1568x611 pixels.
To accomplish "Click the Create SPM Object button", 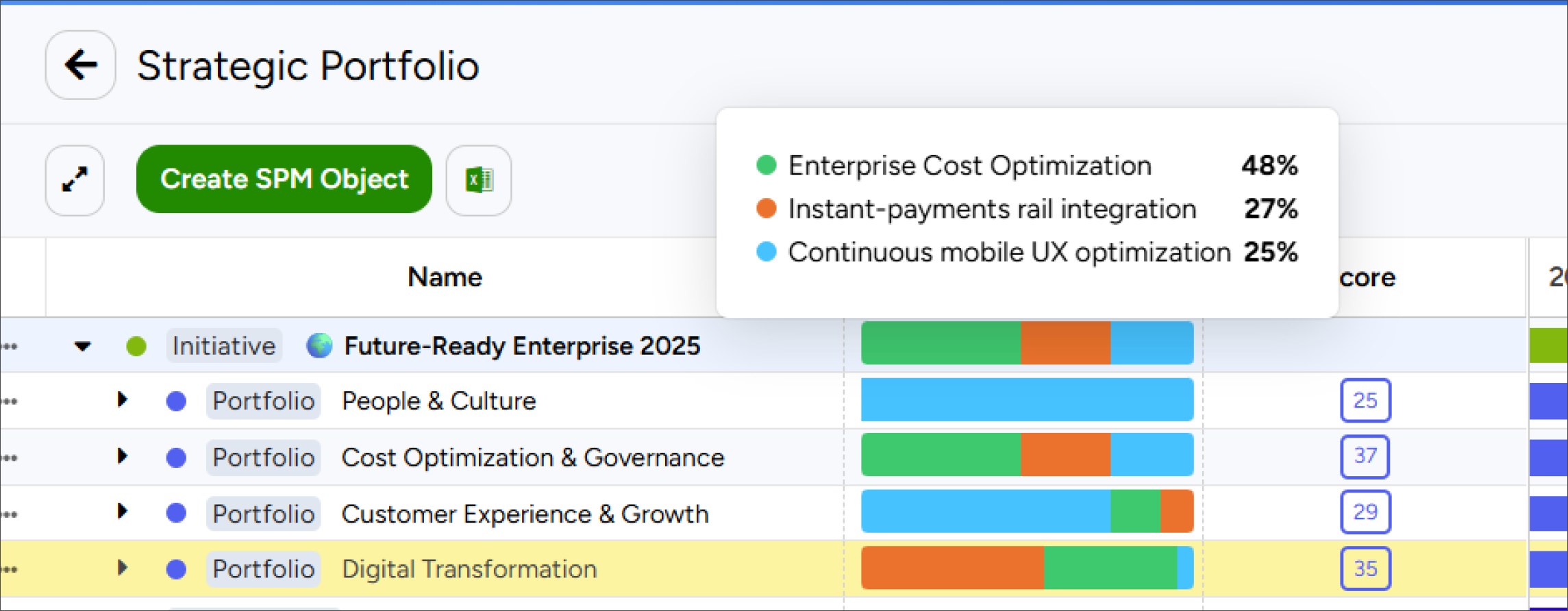I will (x=284, y=179).
